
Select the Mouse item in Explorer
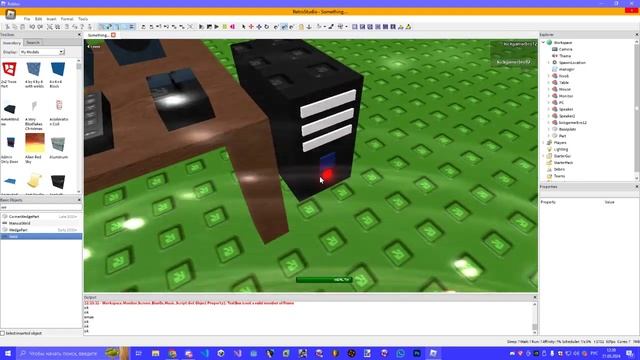[x=565, y=89]
